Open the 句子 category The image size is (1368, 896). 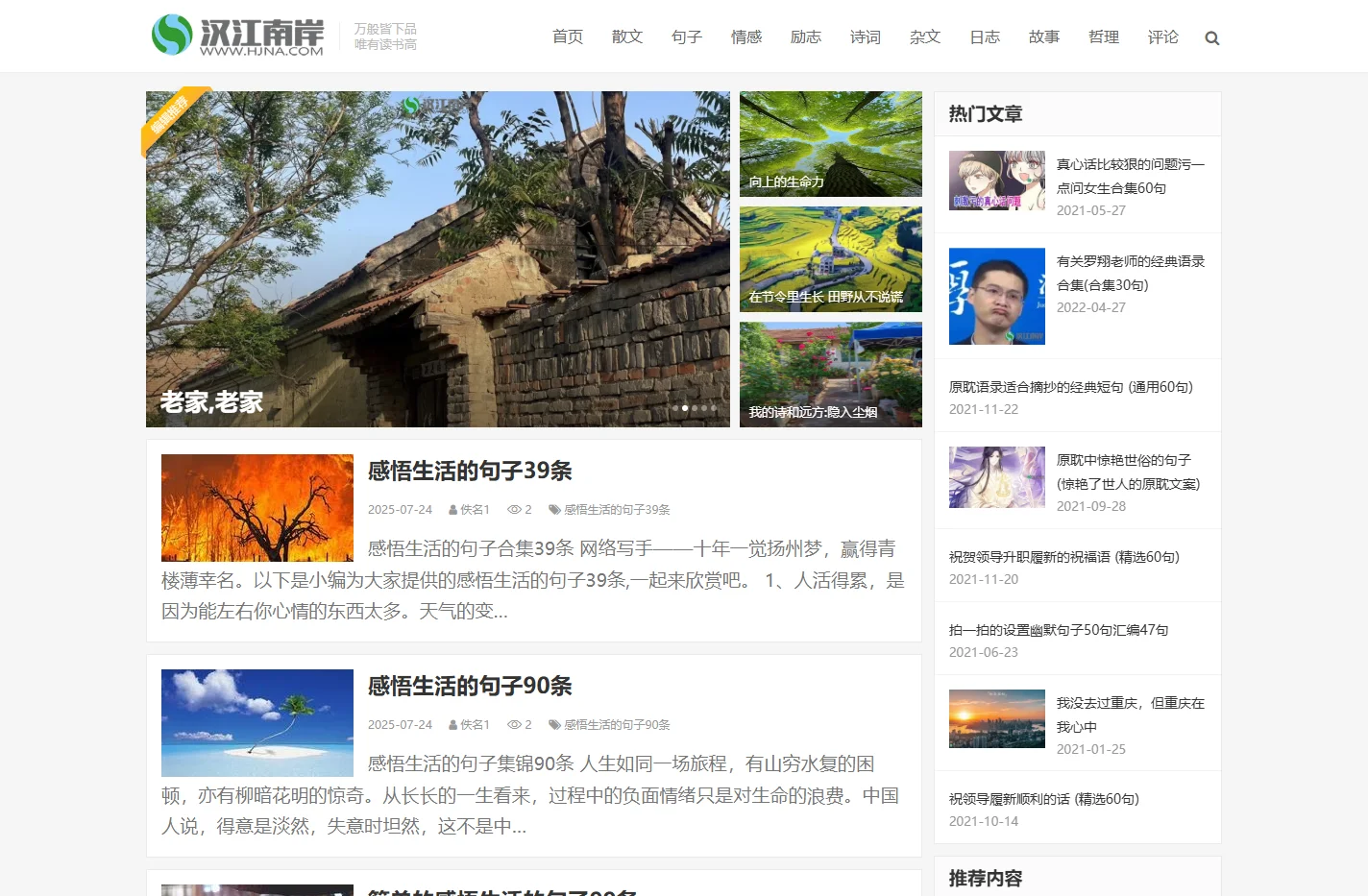coord(687,36)
